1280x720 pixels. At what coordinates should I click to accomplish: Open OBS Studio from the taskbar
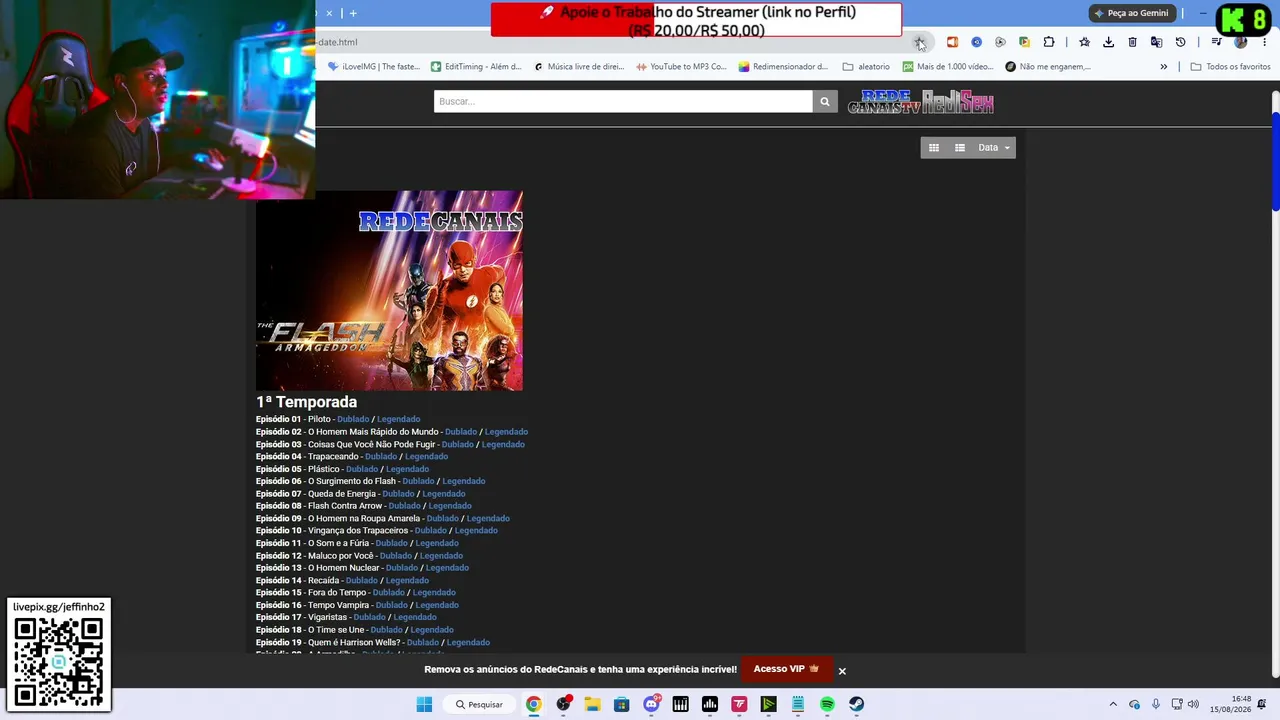tap(563, 704)
